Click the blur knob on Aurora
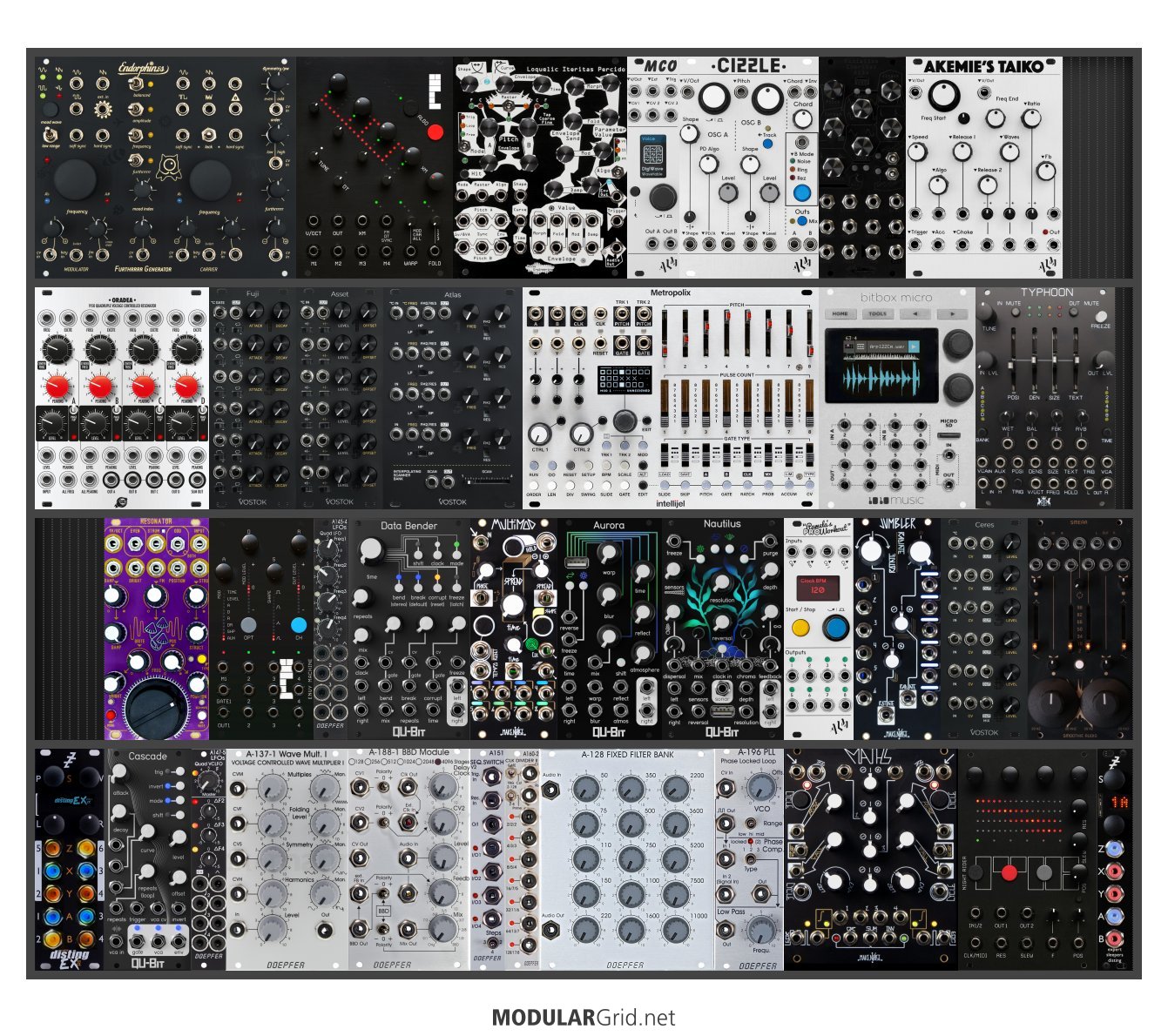1168x1036 pixels. 608,595
